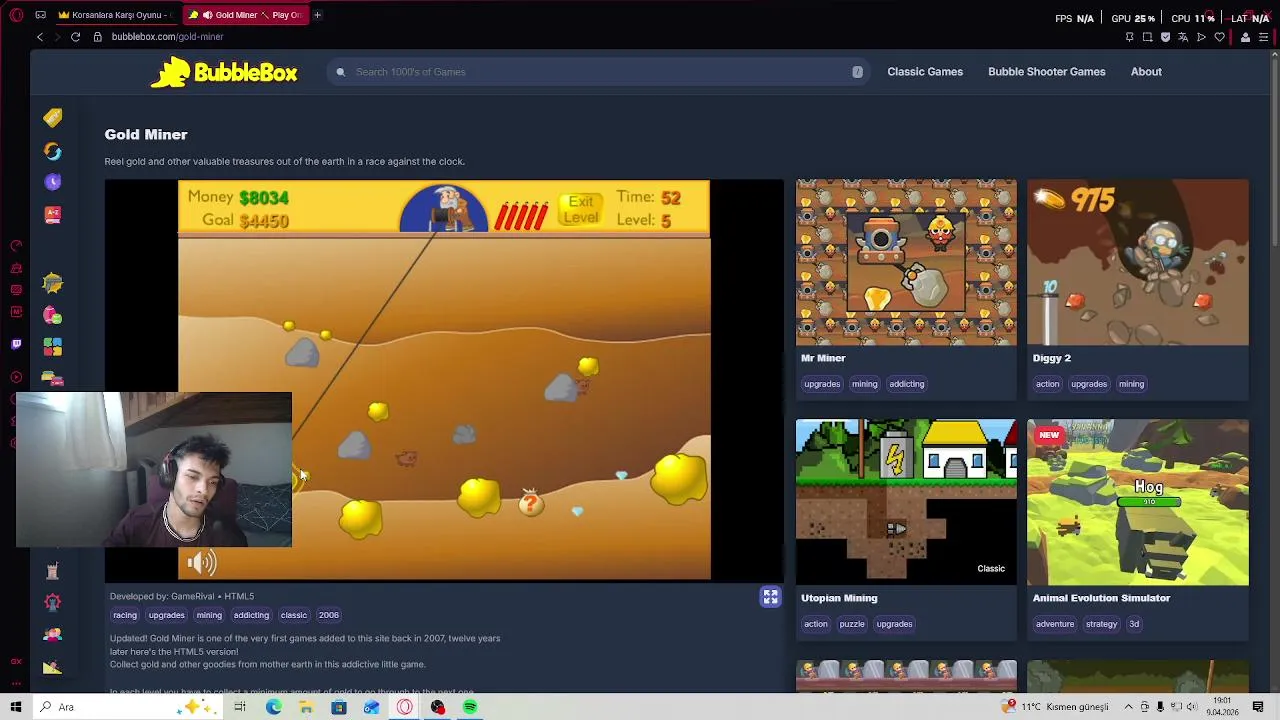1280x720 pixels.
Task: Open the weather widget 11°C Kısmen güneşli
Action: 1056,707
